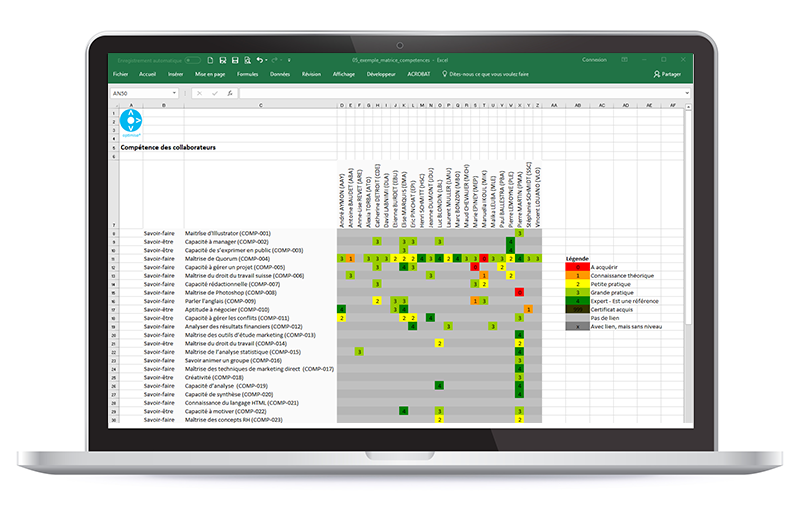Click the yellow 'Petite pratique' legend swatch
The image size is (800, 515).
pyautogui.click(x=576, y=283)
